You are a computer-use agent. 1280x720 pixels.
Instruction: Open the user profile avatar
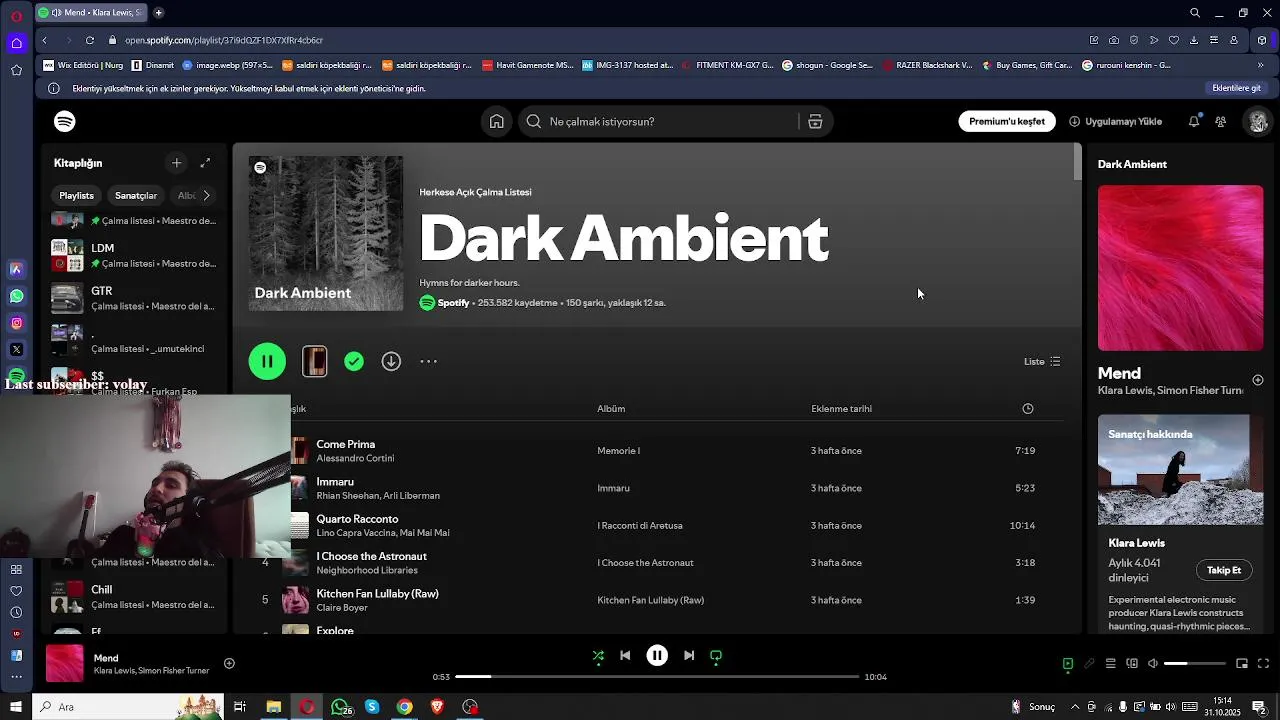pyautogui.click(x=1257, y=121)
